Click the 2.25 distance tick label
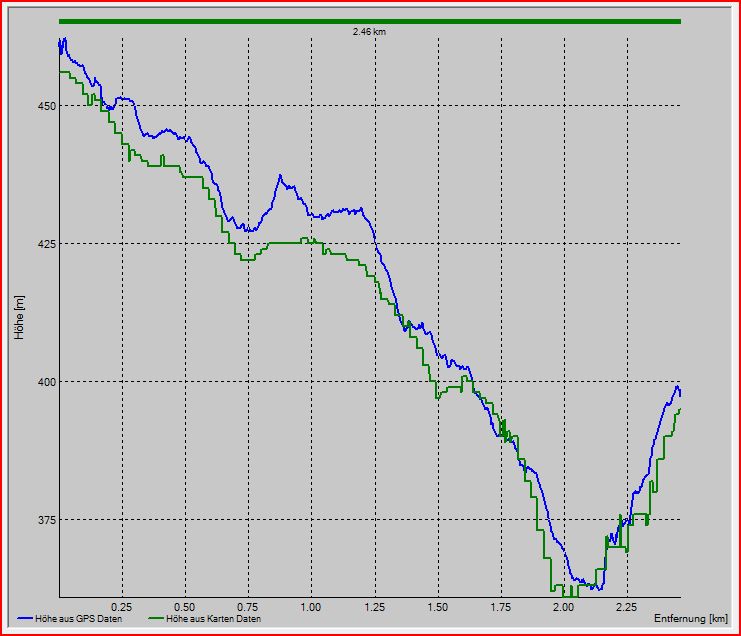Screen dimensions: 741x636 tap(626, 607)
